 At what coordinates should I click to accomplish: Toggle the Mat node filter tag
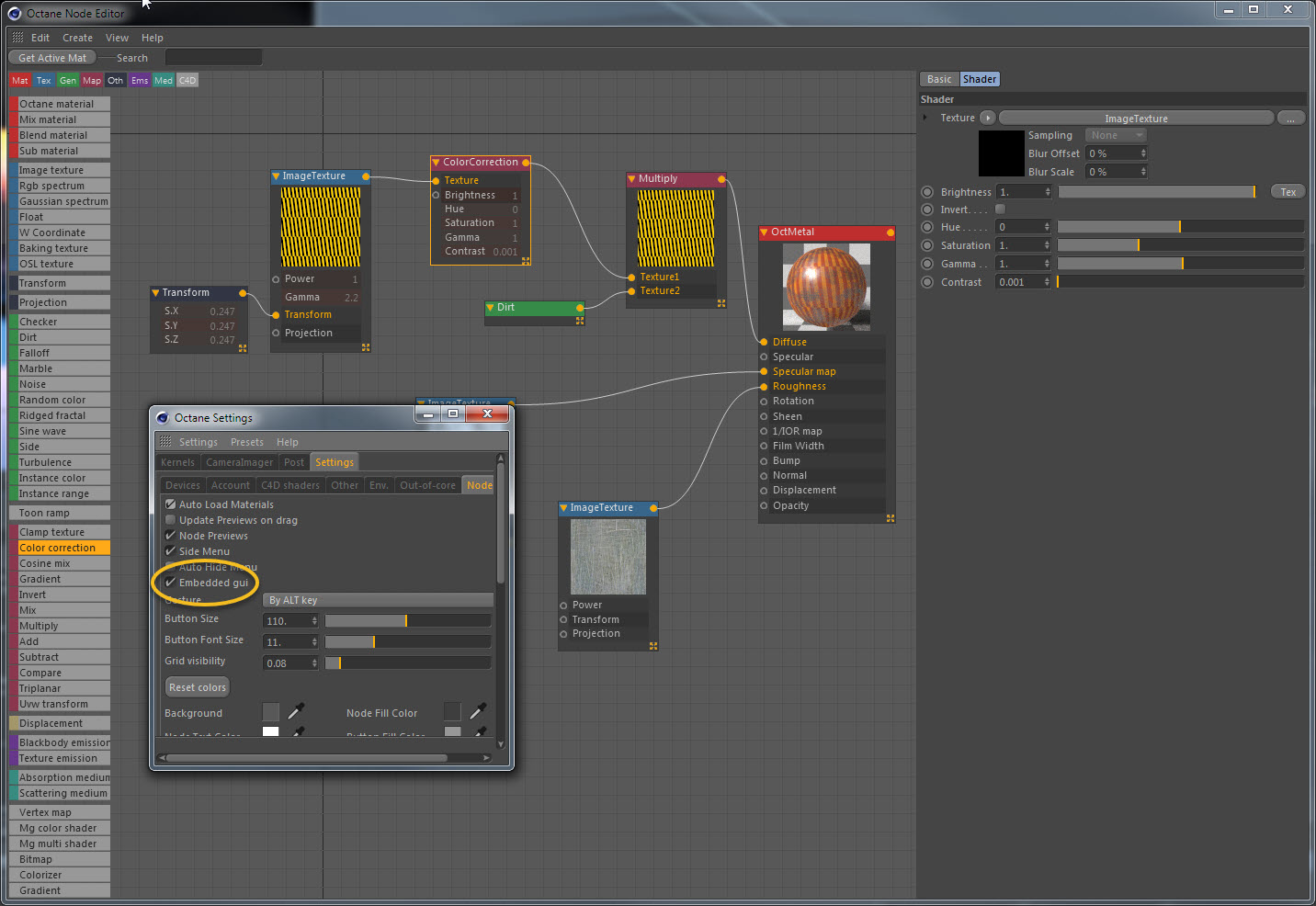coord(20,81)
